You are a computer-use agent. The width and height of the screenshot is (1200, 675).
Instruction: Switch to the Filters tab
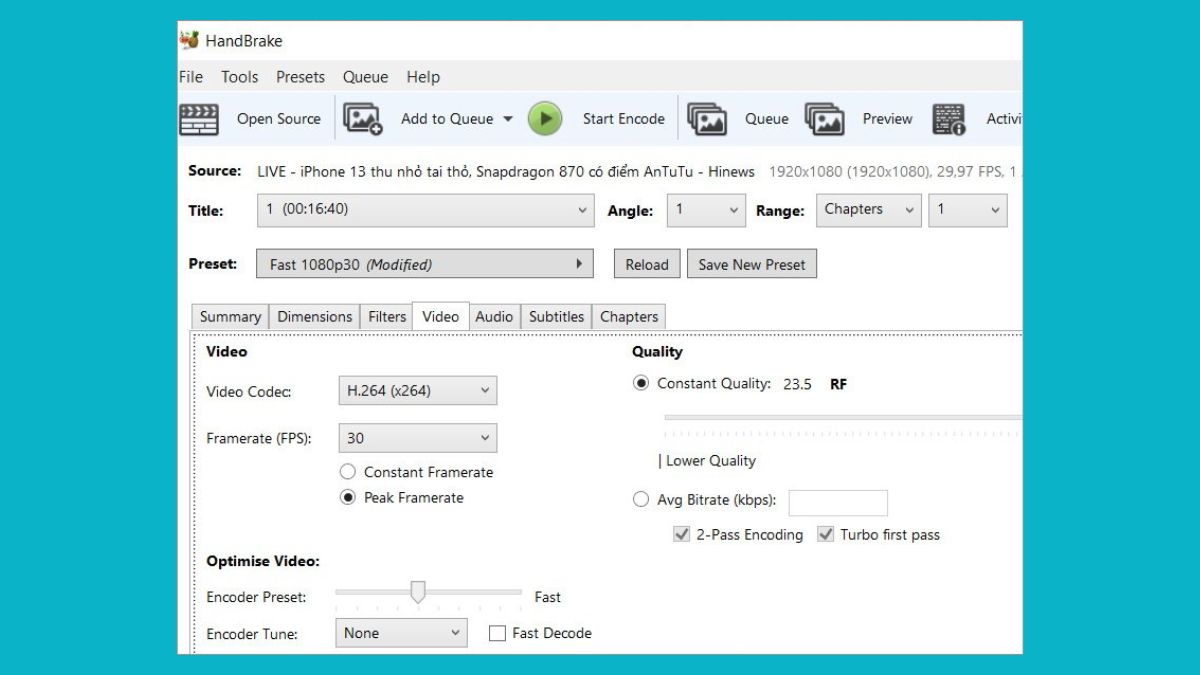(x=387, y=317)
